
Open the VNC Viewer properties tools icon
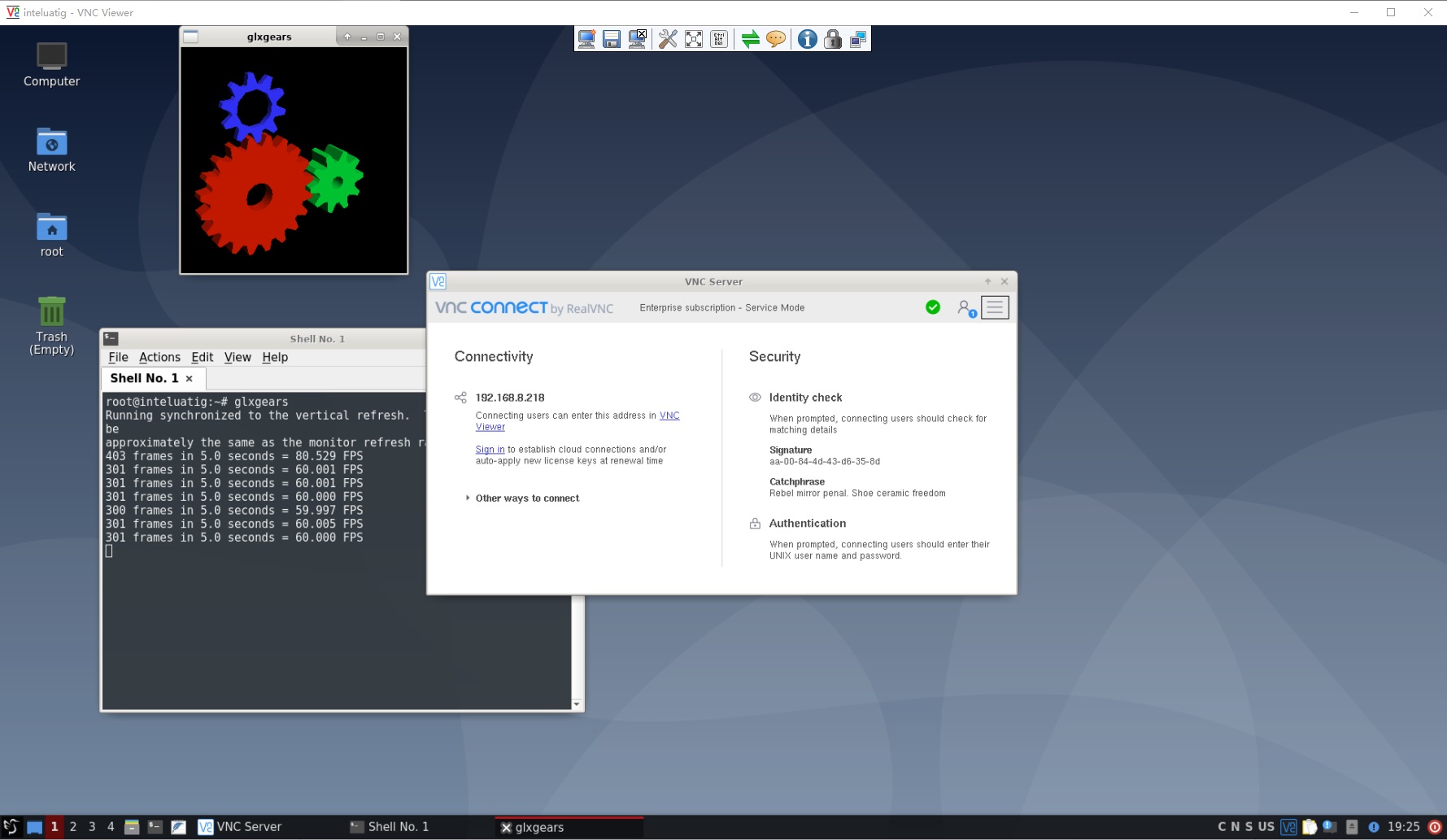[x=668, y=39]
